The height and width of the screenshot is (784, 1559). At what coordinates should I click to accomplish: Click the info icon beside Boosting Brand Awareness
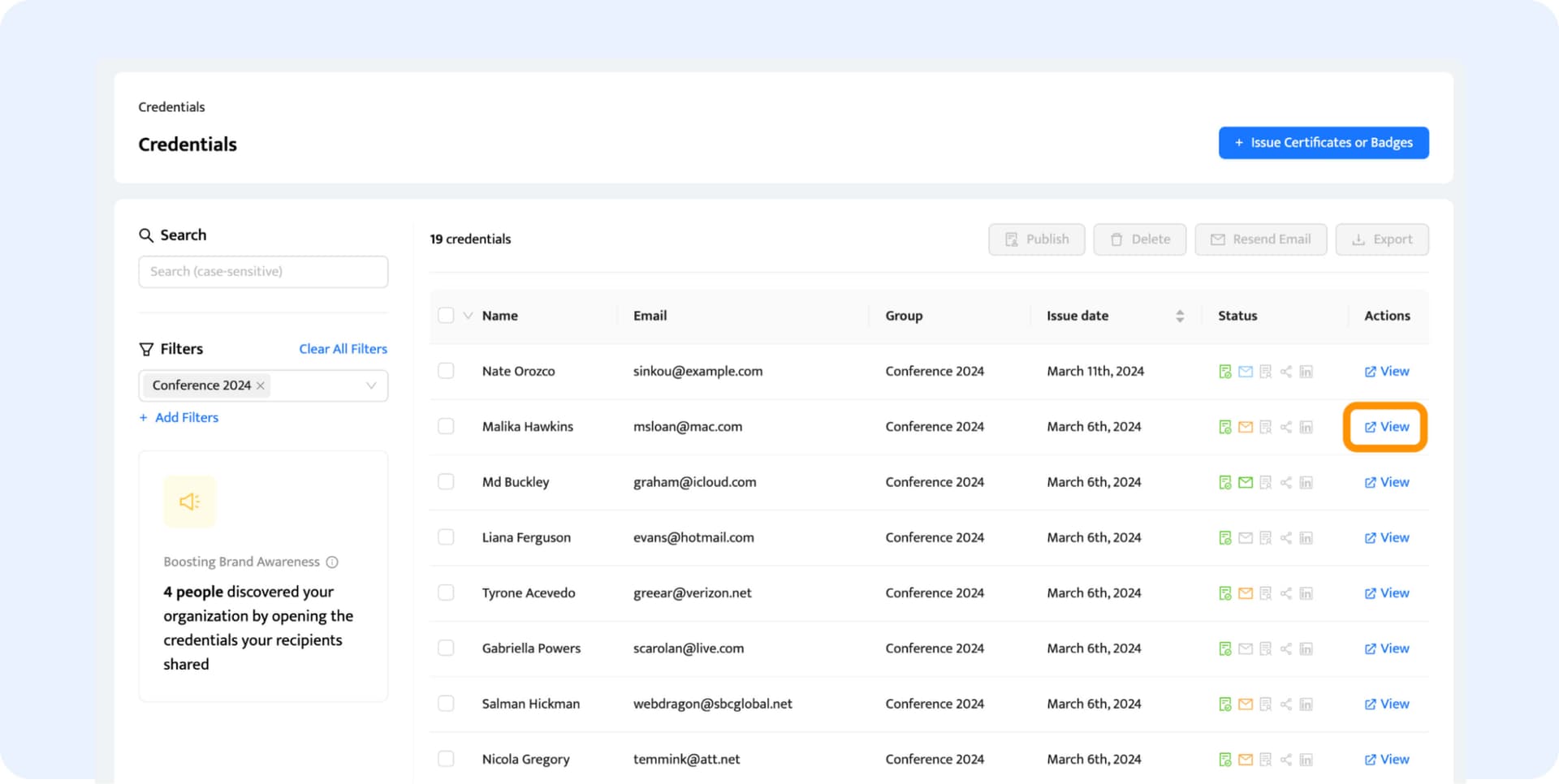point(332,562)
